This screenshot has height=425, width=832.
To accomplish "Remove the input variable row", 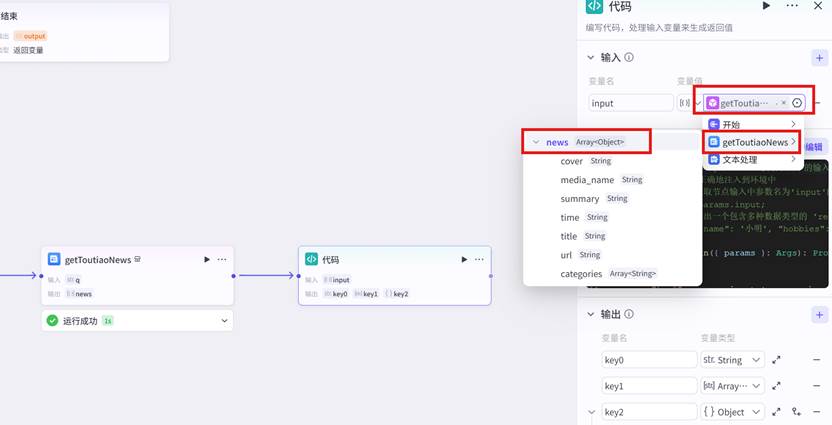I will [818, 103].
